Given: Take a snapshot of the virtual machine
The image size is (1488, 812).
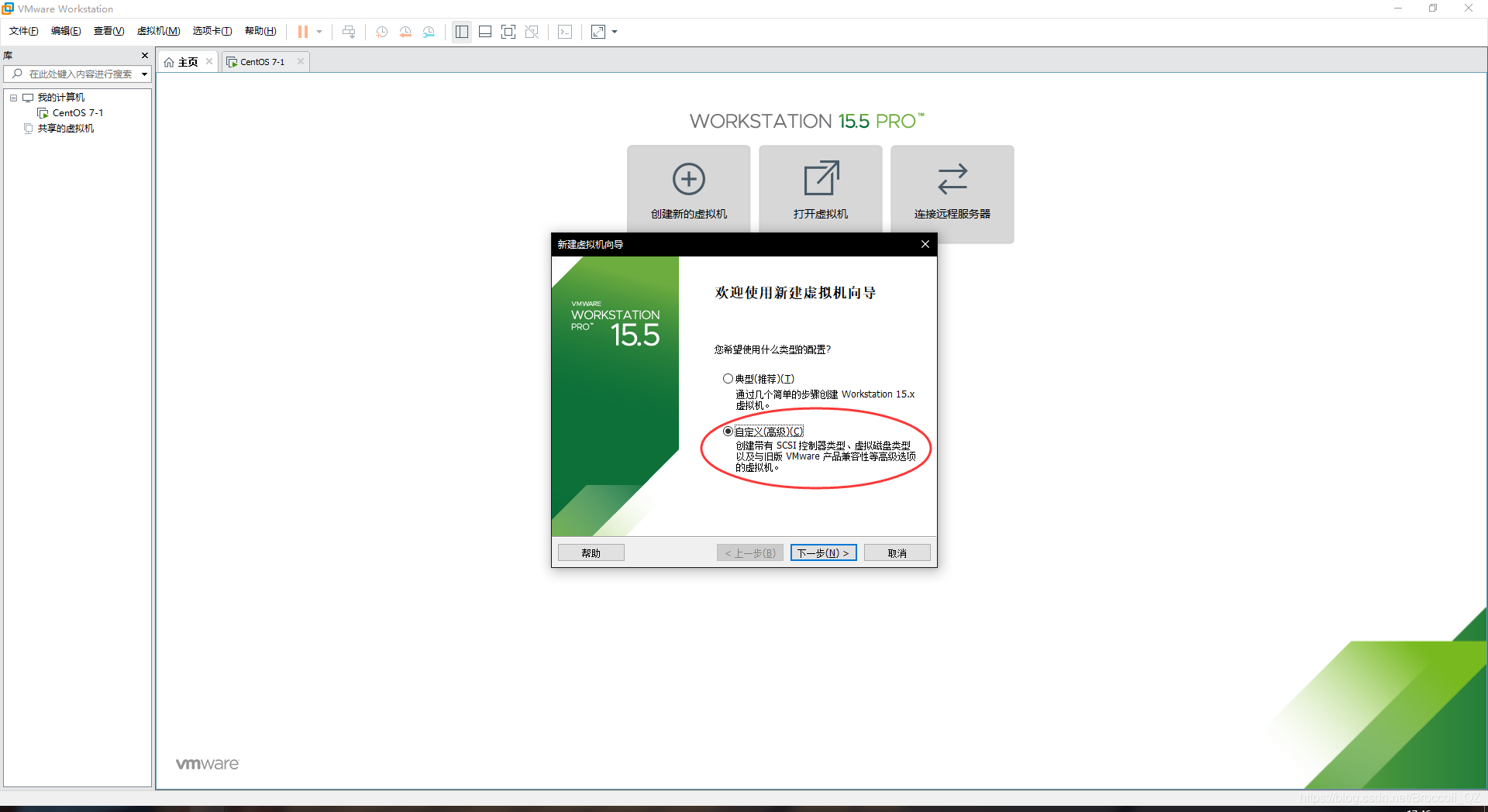Looking at the screenshot, I should coord(382,32).
